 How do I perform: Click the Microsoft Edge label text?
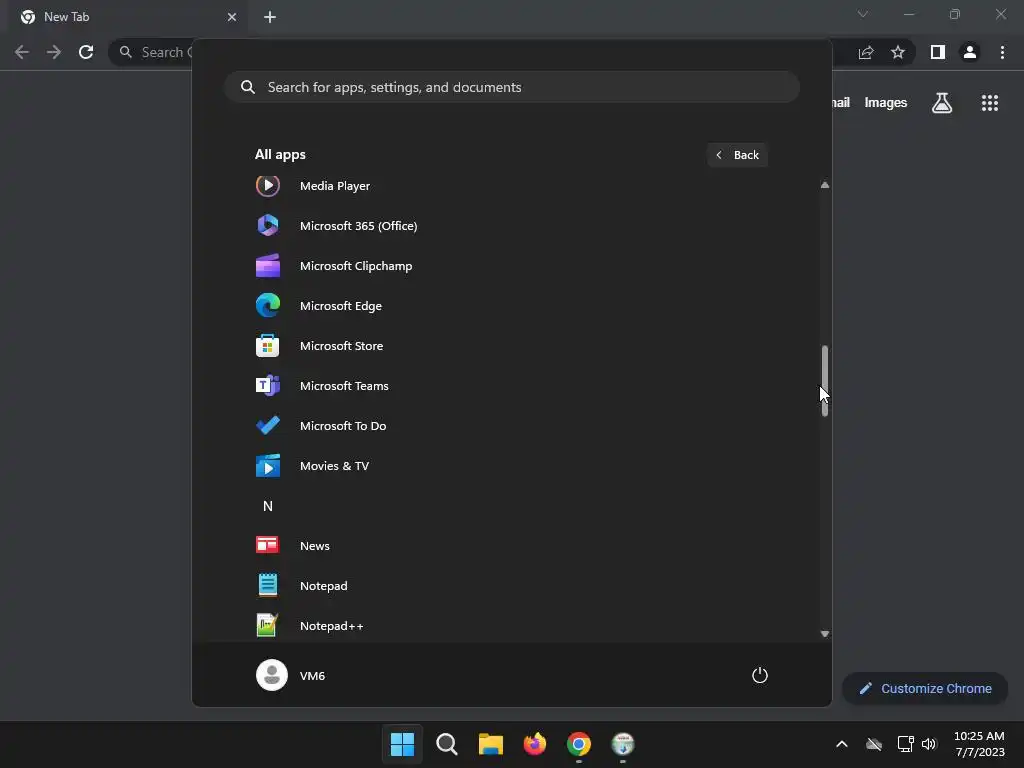click(x=341, y=306)
